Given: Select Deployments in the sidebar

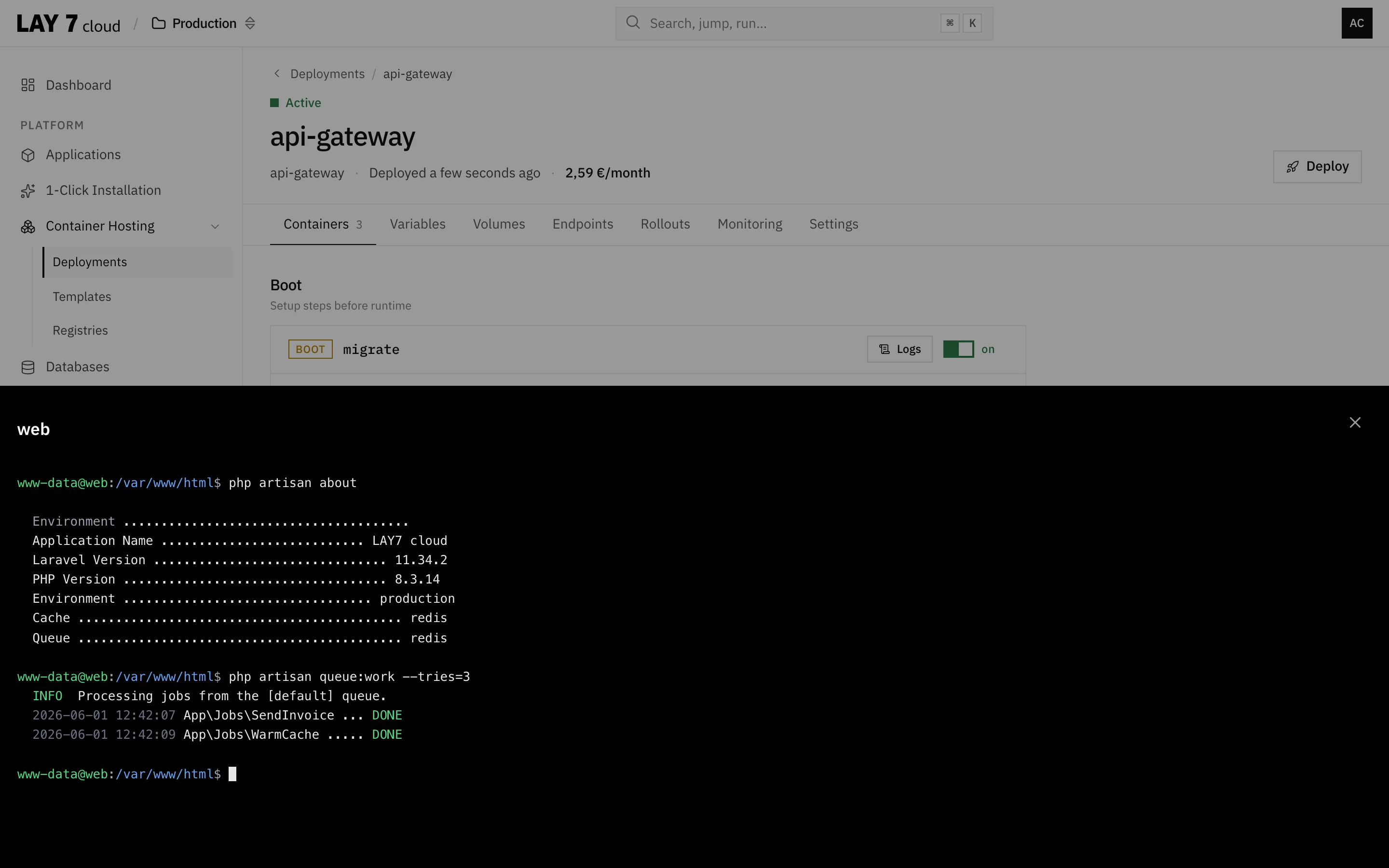Looking at the screenshot, I should pyautogui.click(x=138, y=262).
